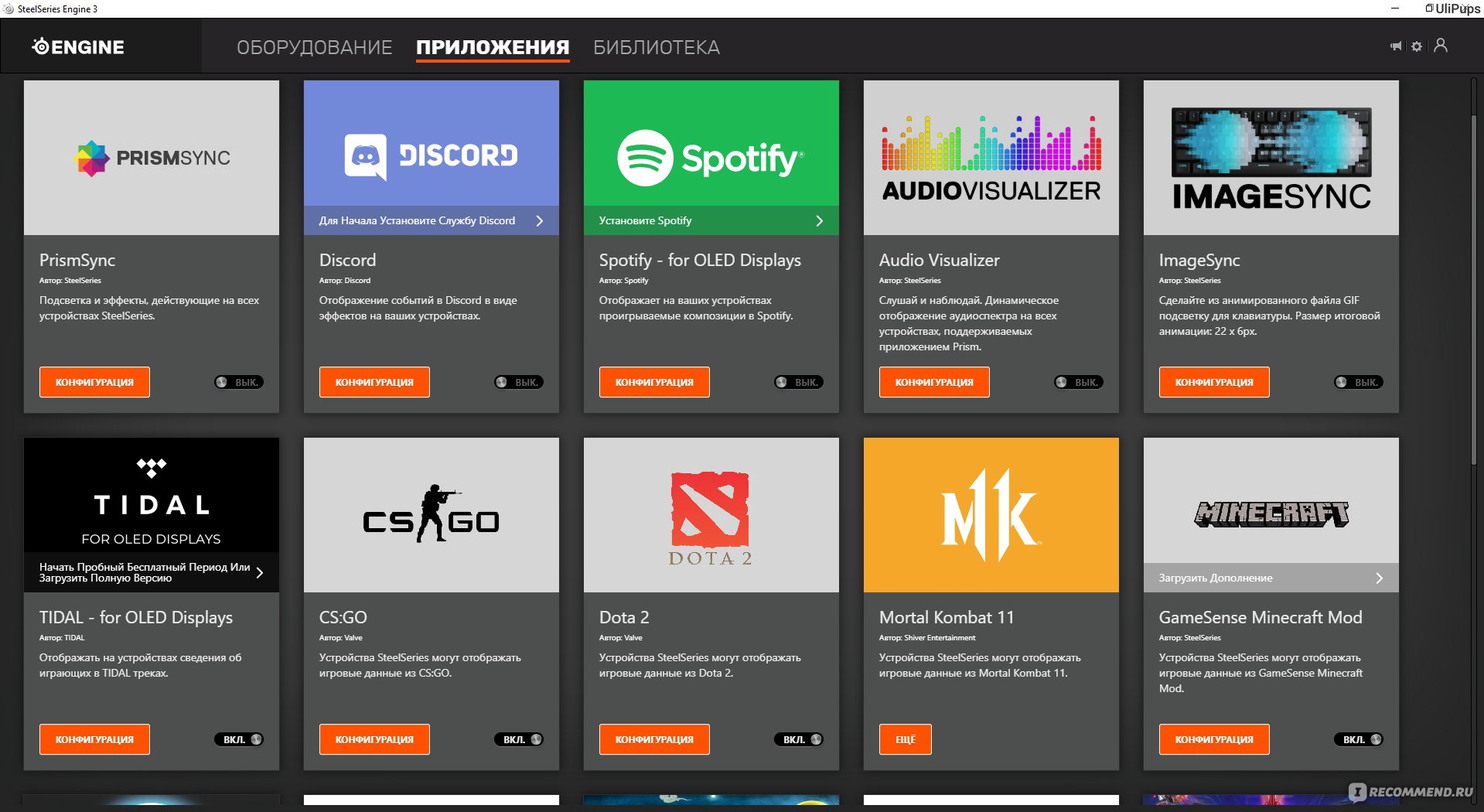The image size is (1484, 812).
Task: Click the ImageSync title text
Action: tap(1199, 261)
